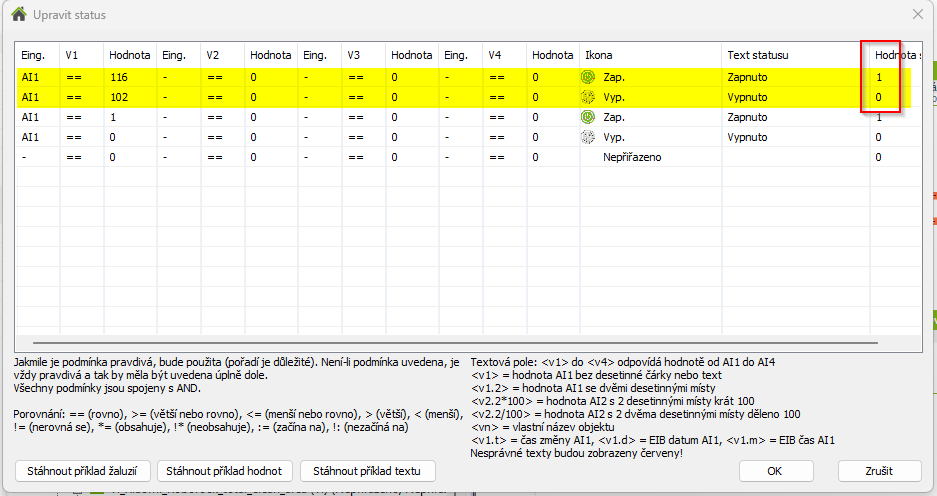Click the Text statusu column header
The height and width of the screenshot is (496, 937).
[758, 55]
